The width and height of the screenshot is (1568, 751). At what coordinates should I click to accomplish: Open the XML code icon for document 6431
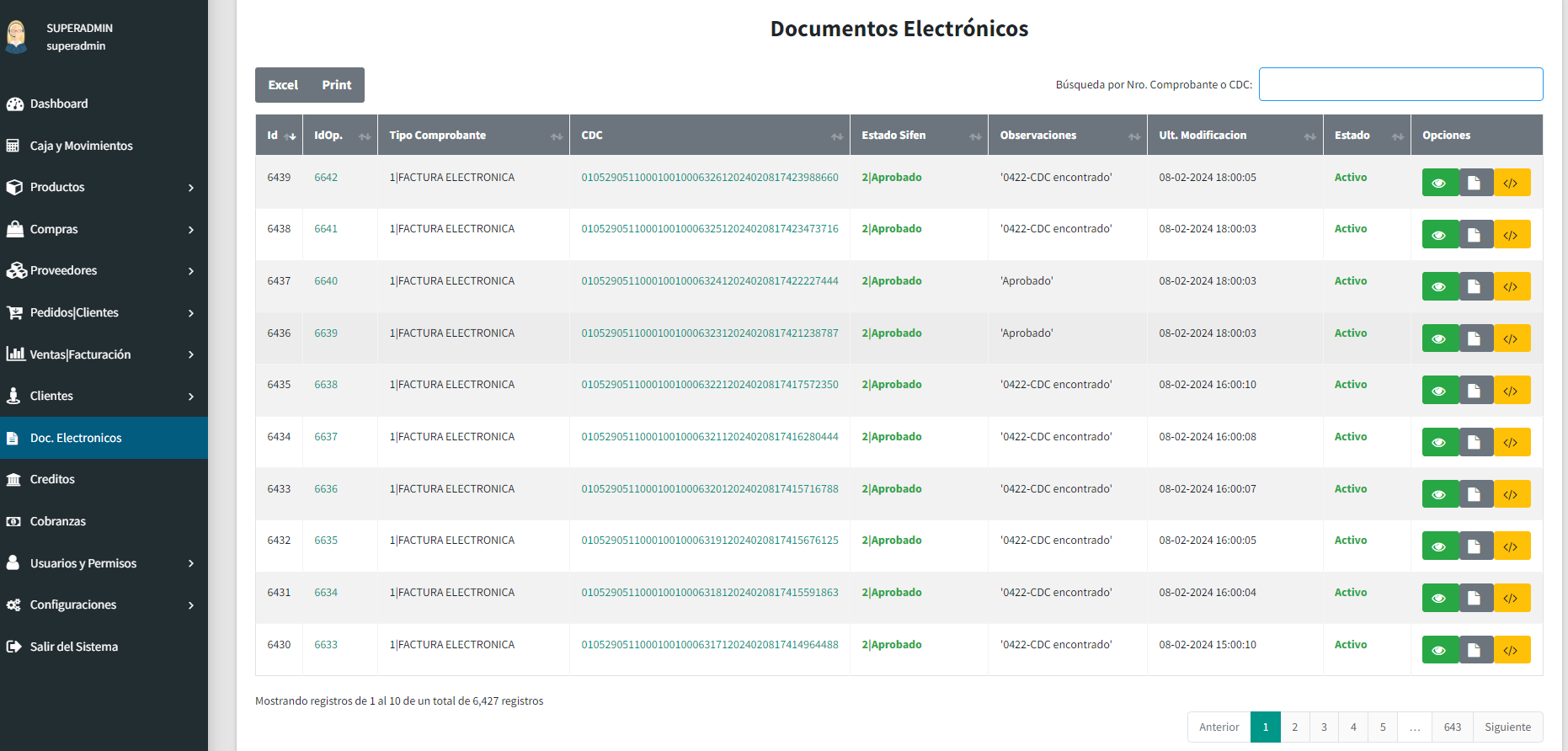coord(1511,599)
